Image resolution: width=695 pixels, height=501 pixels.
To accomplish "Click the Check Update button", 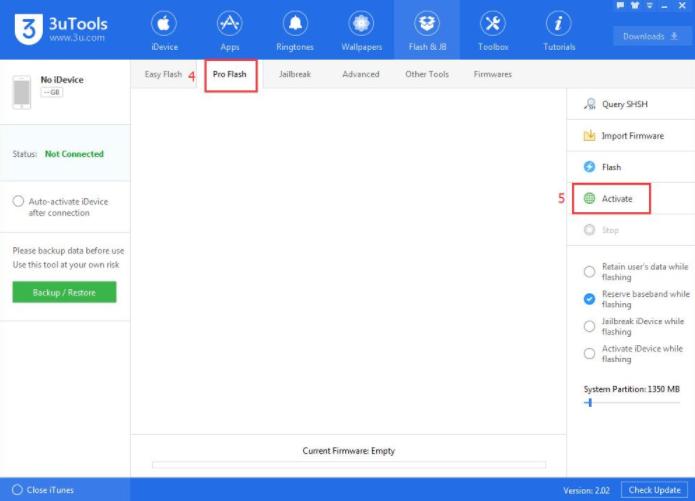I will click(x=654, y=490).
